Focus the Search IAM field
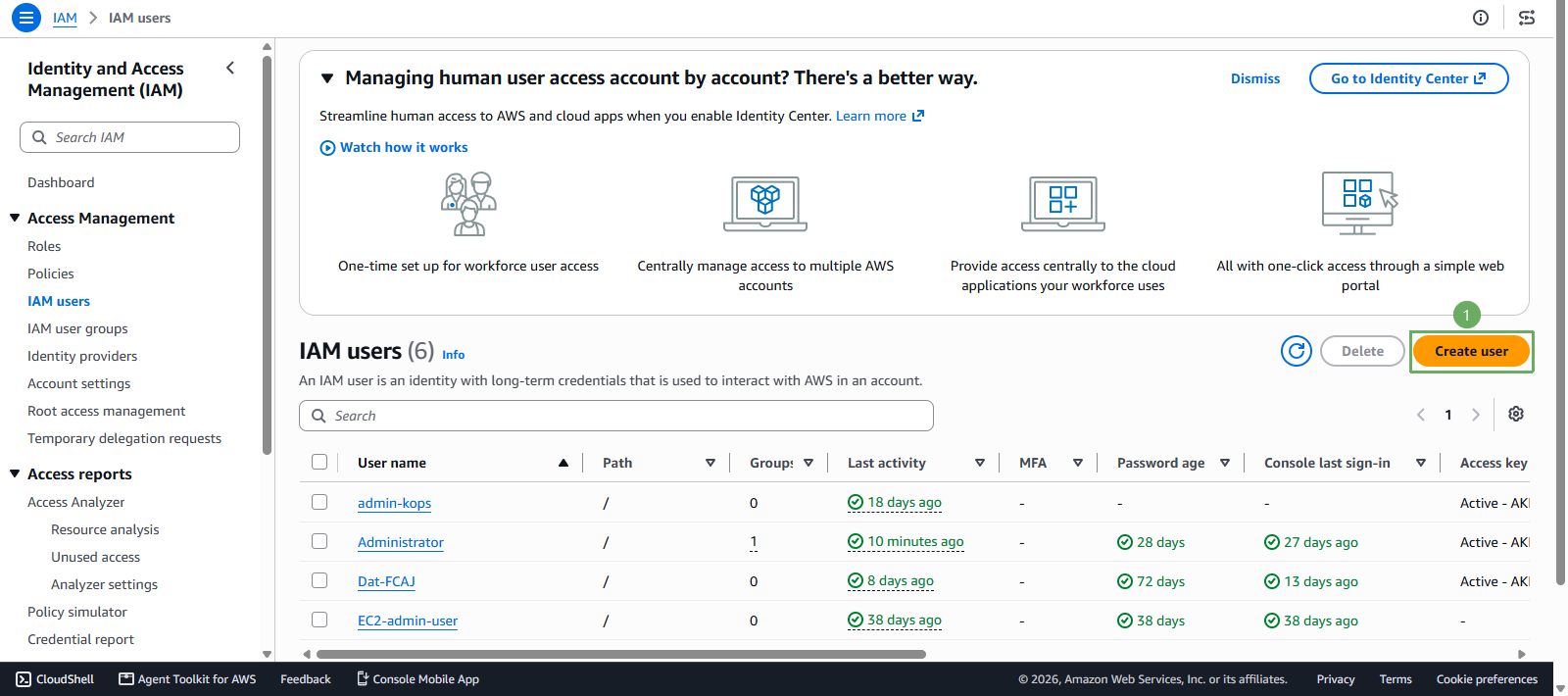This screenshot has height=696, width=1568. [x=129, y=137]
